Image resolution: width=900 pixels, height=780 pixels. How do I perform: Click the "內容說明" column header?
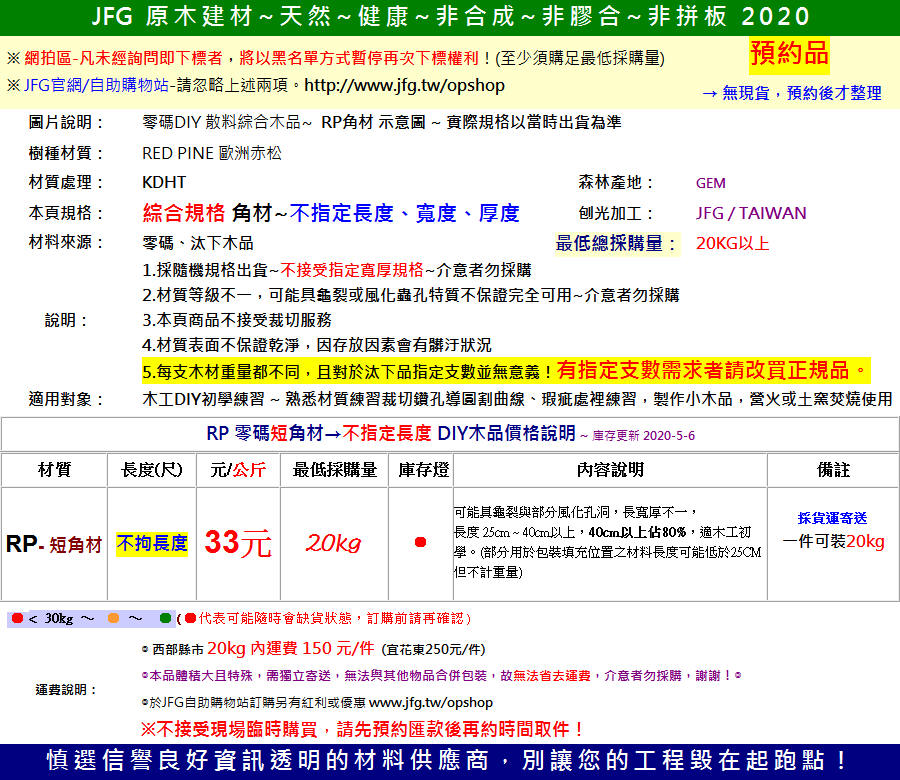pyautogui.click(x=610, y=470)
